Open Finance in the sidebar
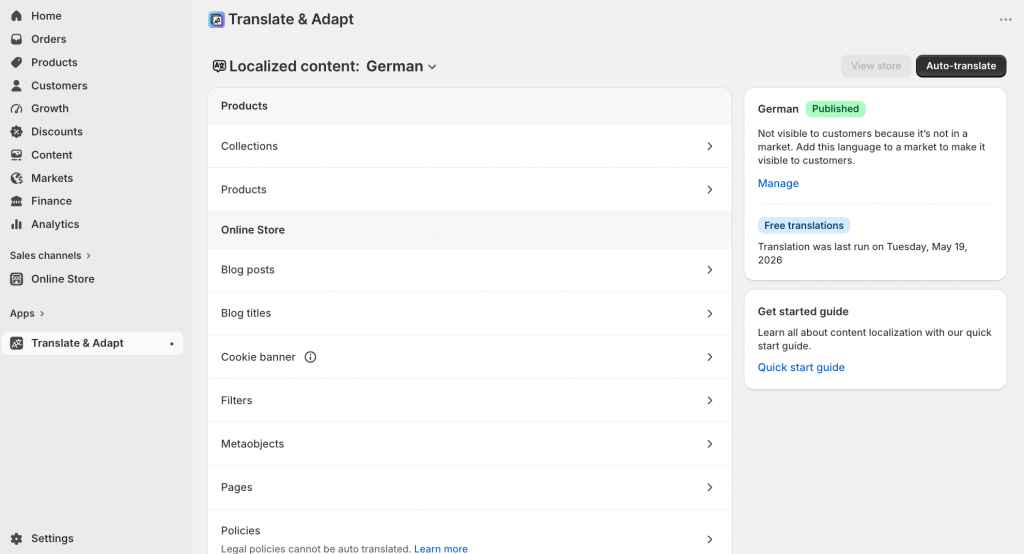1024x554 pixels. click(52, 201)
